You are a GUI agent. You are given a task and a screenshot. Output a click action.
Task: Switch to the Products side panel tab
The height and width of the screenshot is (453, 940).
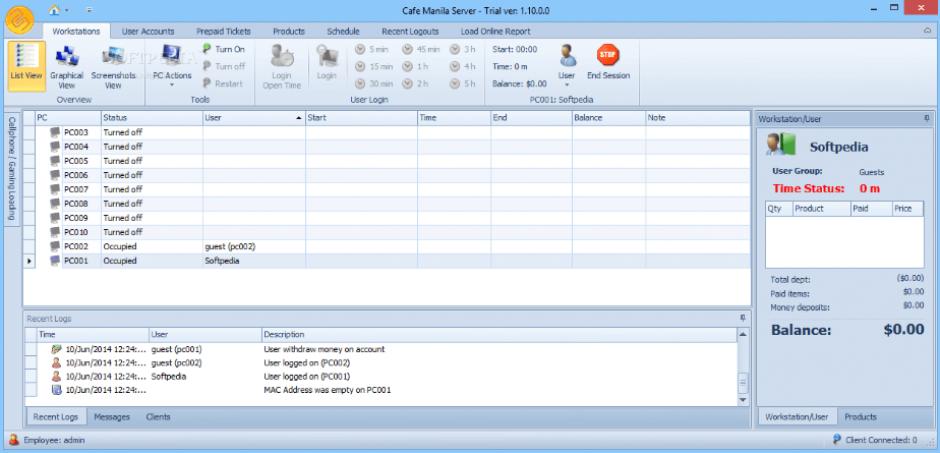[861, 416]
